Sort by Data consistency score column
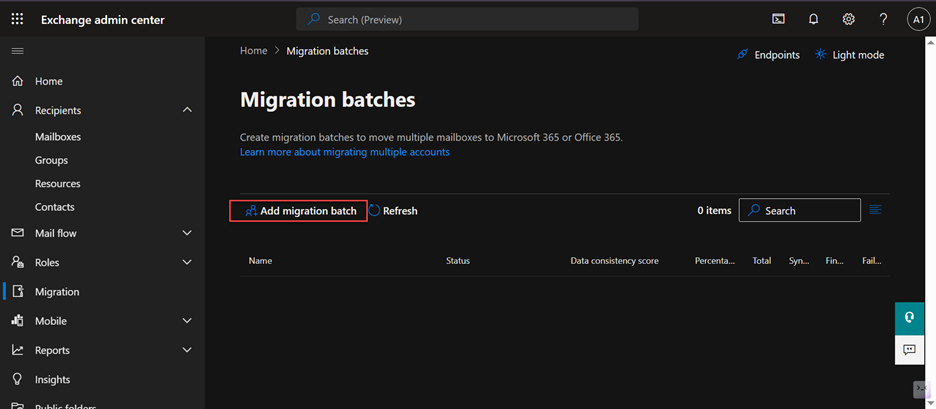Screen dimensions: 936x409 tap(614, 261)
